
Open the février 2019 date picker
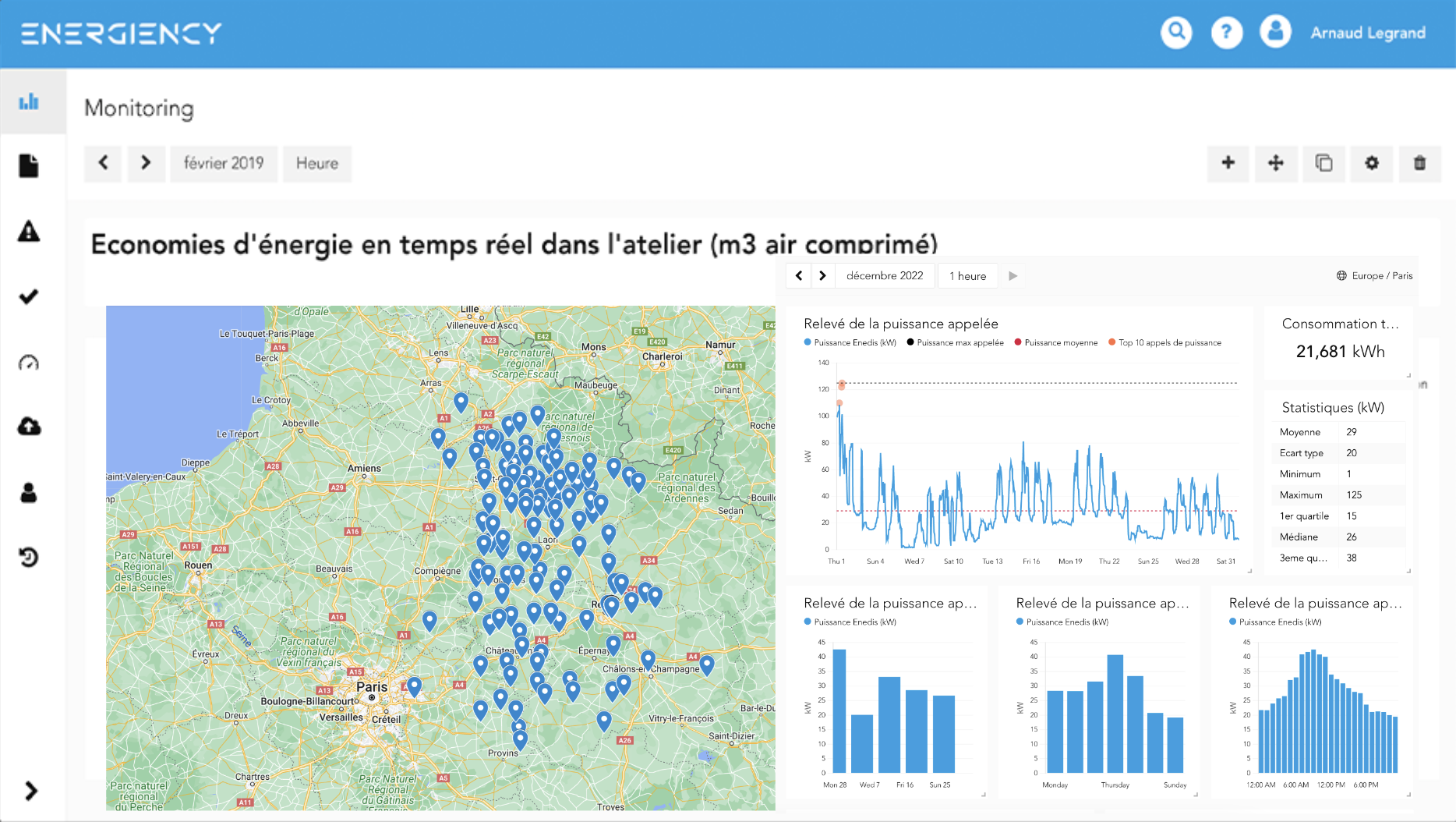click(224, 164)
